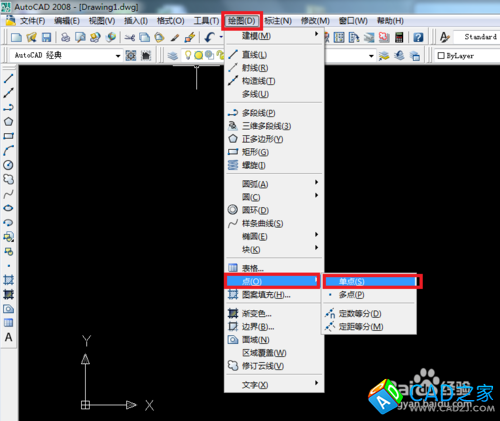
Task: Toggle the layer on/off lightbulb icon
Action: click(x=188, y=55)
